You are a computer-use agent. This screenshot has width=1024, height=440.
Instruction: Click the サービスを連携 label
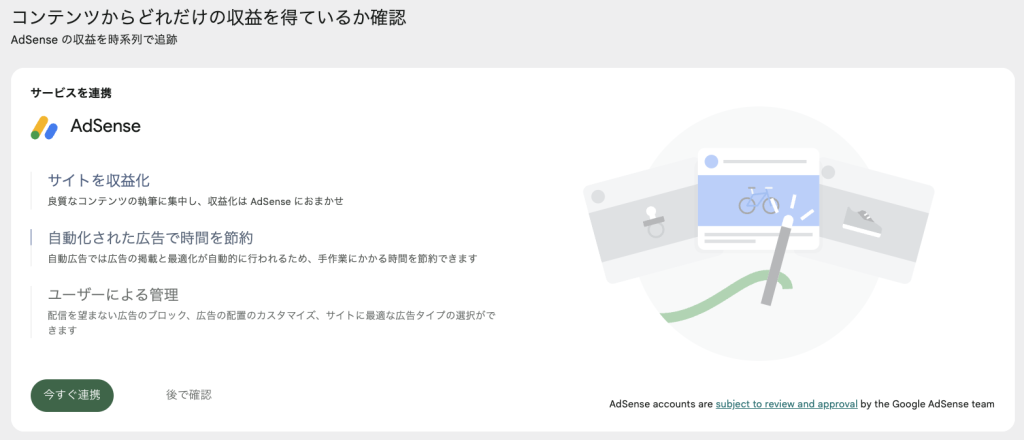71,93
